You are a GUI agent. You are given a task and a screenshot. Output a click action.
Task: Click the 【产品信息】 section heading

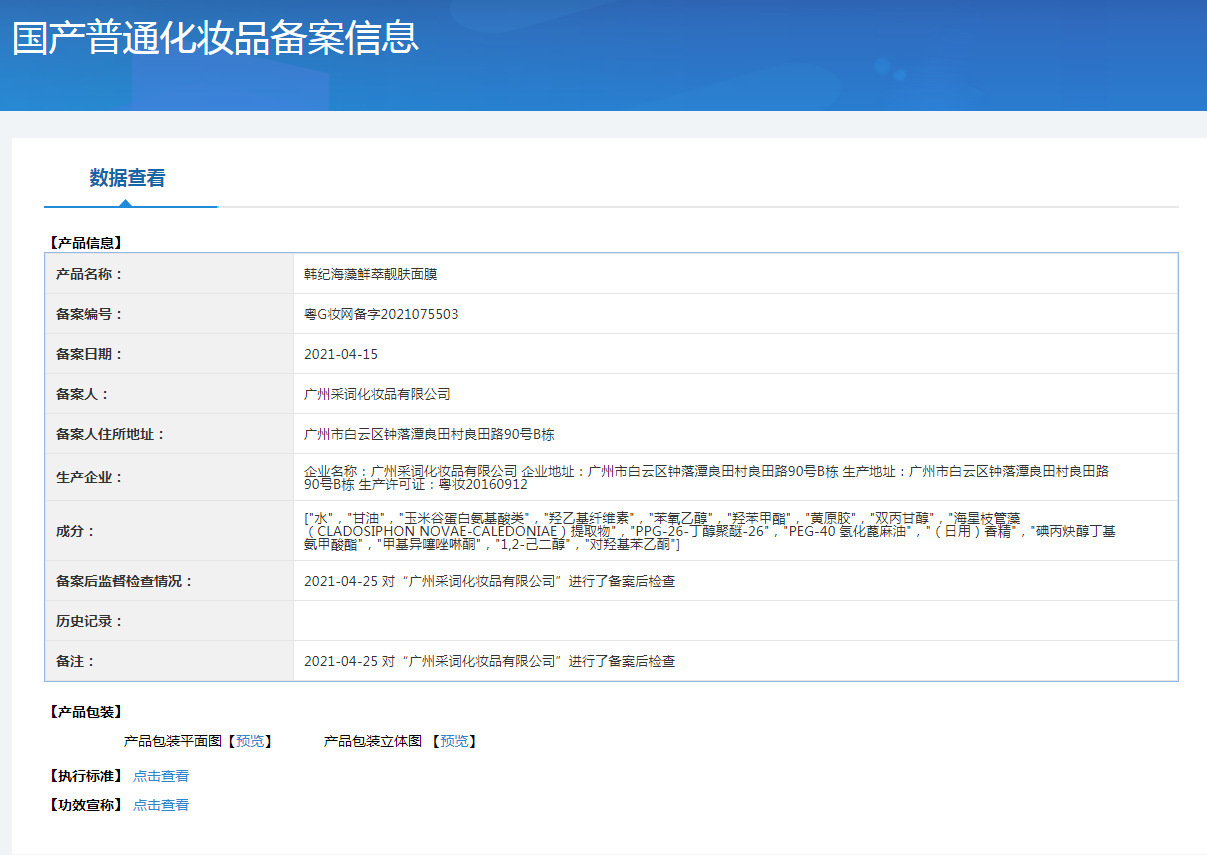click(x=85, y=243)
